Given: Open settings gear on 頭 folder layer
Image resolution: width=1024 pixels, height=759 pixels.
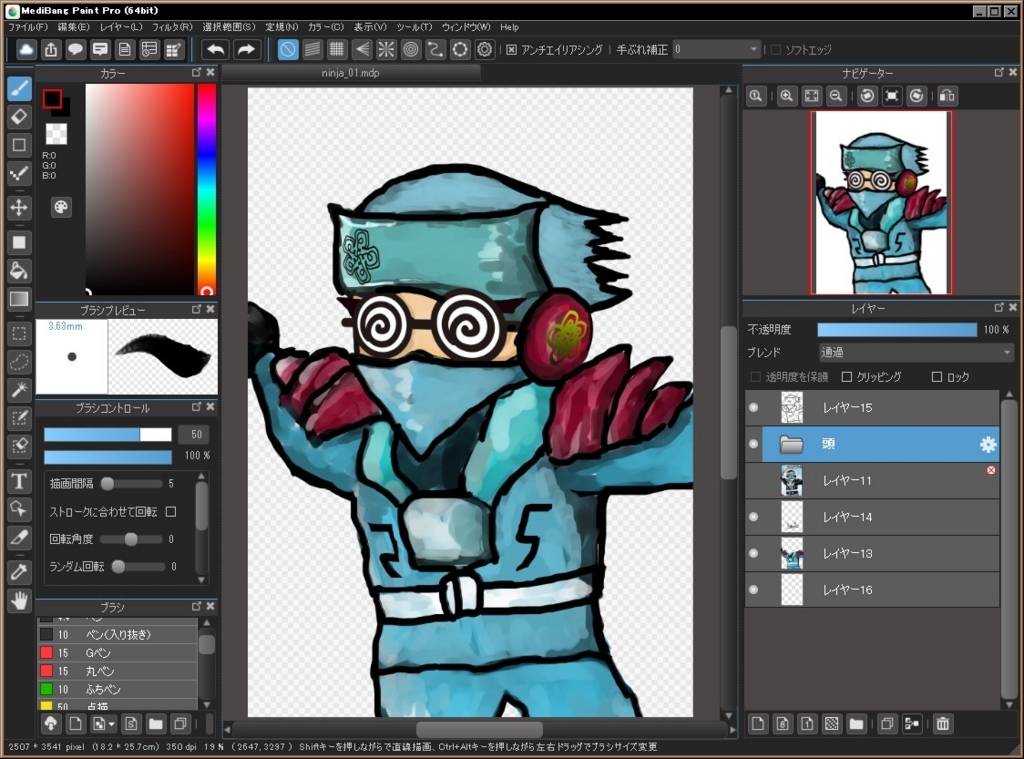Looking at the screenshot, I should [988, 445].
